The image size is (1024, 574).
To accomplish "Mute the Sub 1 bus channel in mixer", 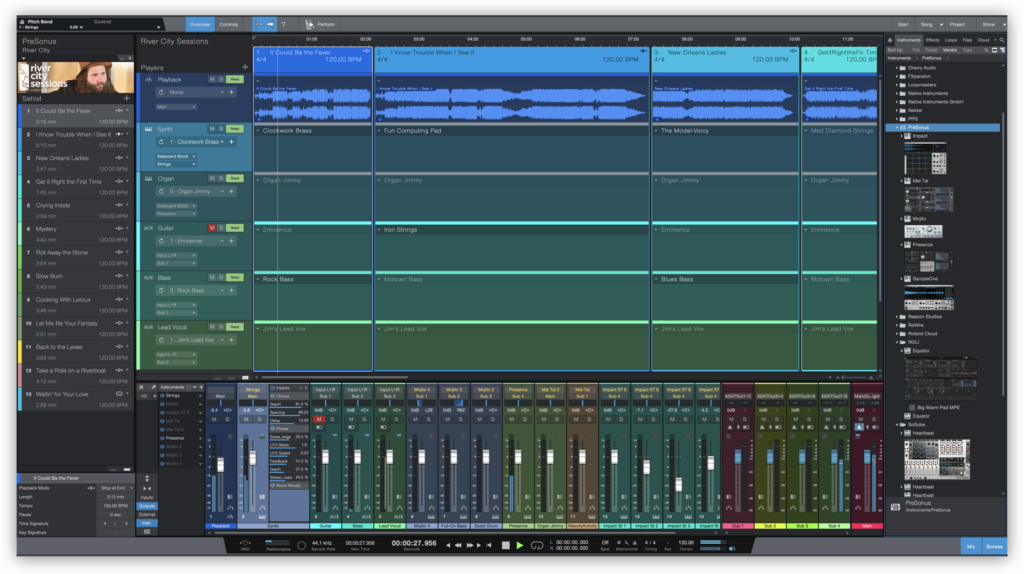I will pos(731,419).
